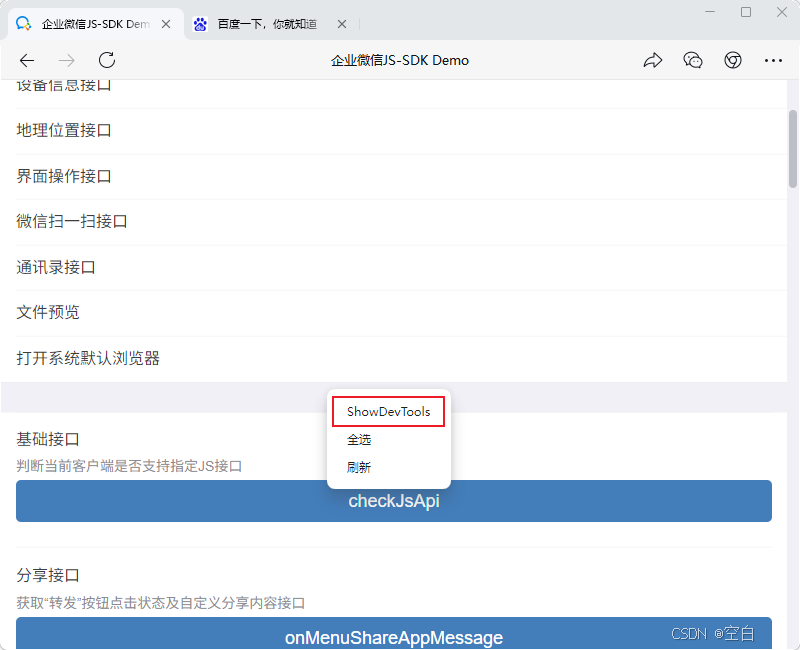Maximize the window

(x=746, y=12)
